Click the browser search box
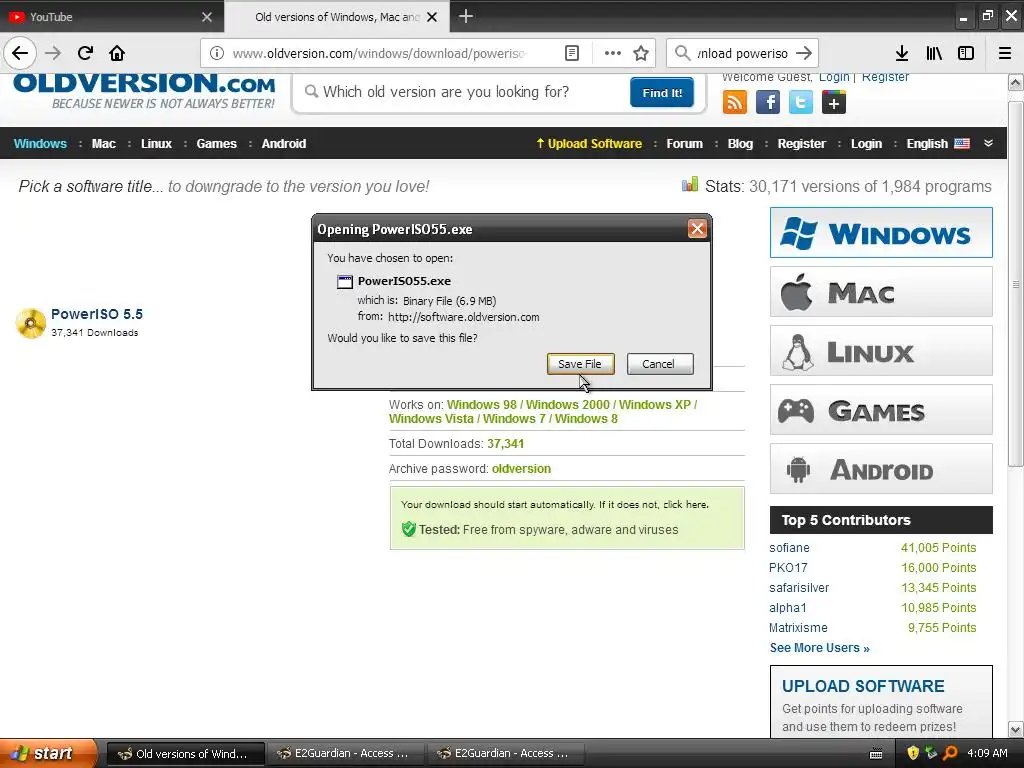The width and height of the screenshot is (1024, 768). [742, 53]
